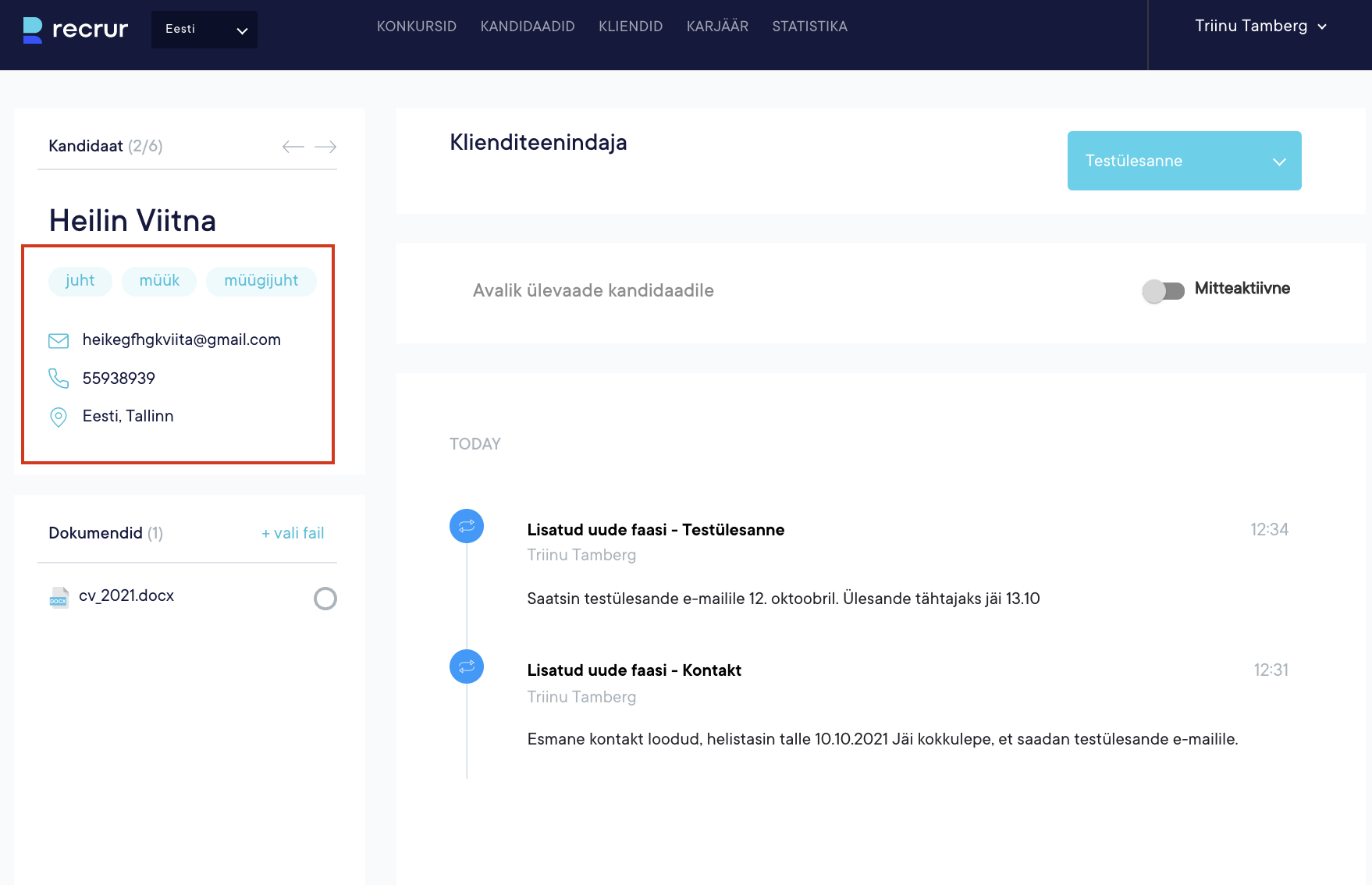
Task: Click the docx file icon
Action: 59,597
